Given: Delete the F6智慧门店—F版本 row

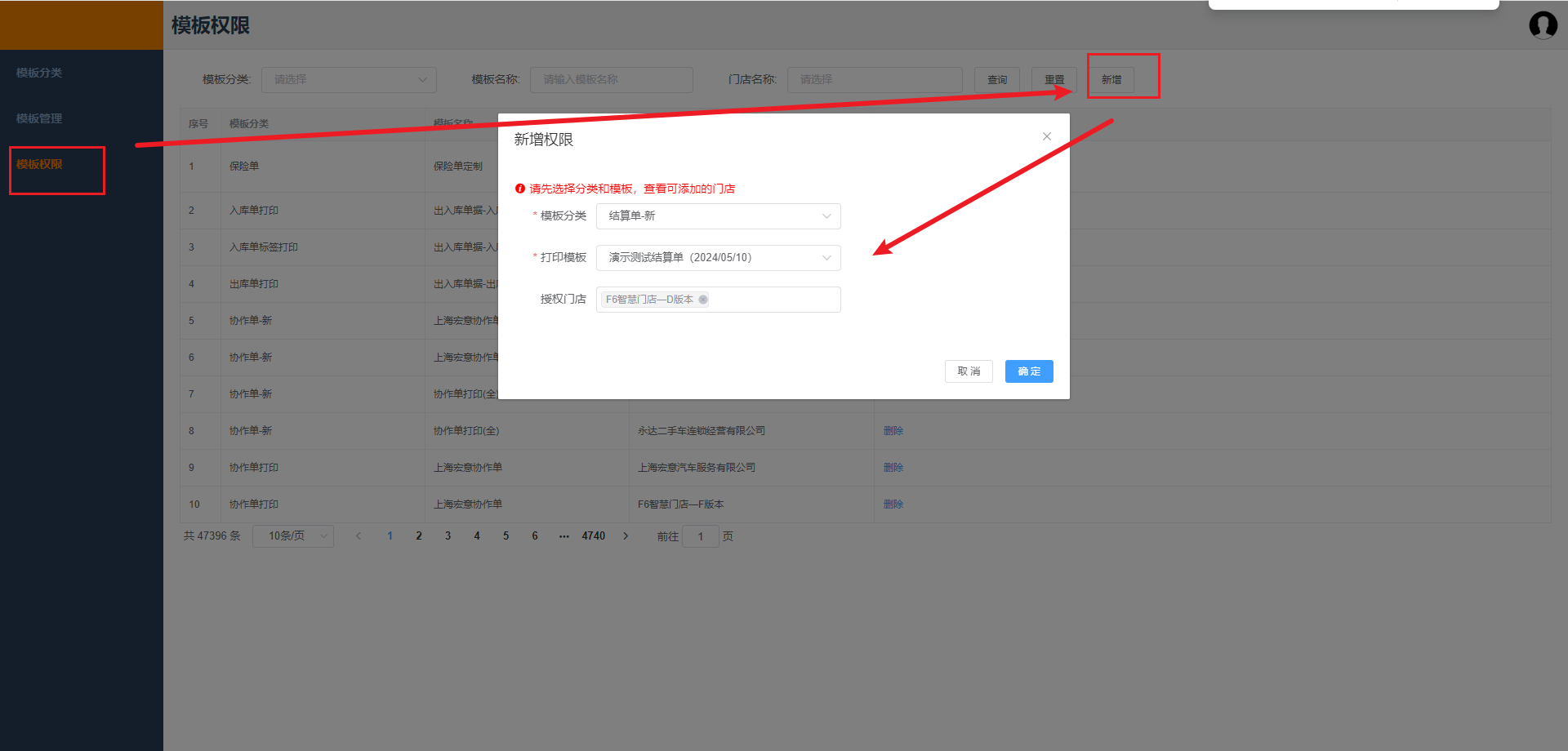Looking at the screenshot, I should pos(893,504).
